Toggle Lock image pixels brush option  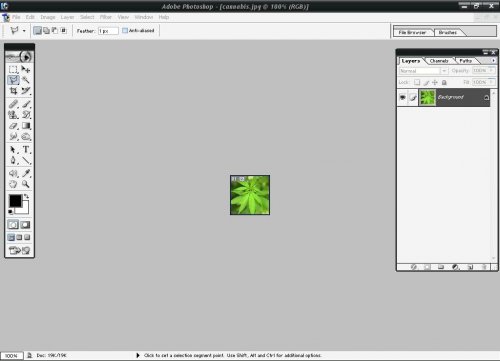[x=426, y=82]
